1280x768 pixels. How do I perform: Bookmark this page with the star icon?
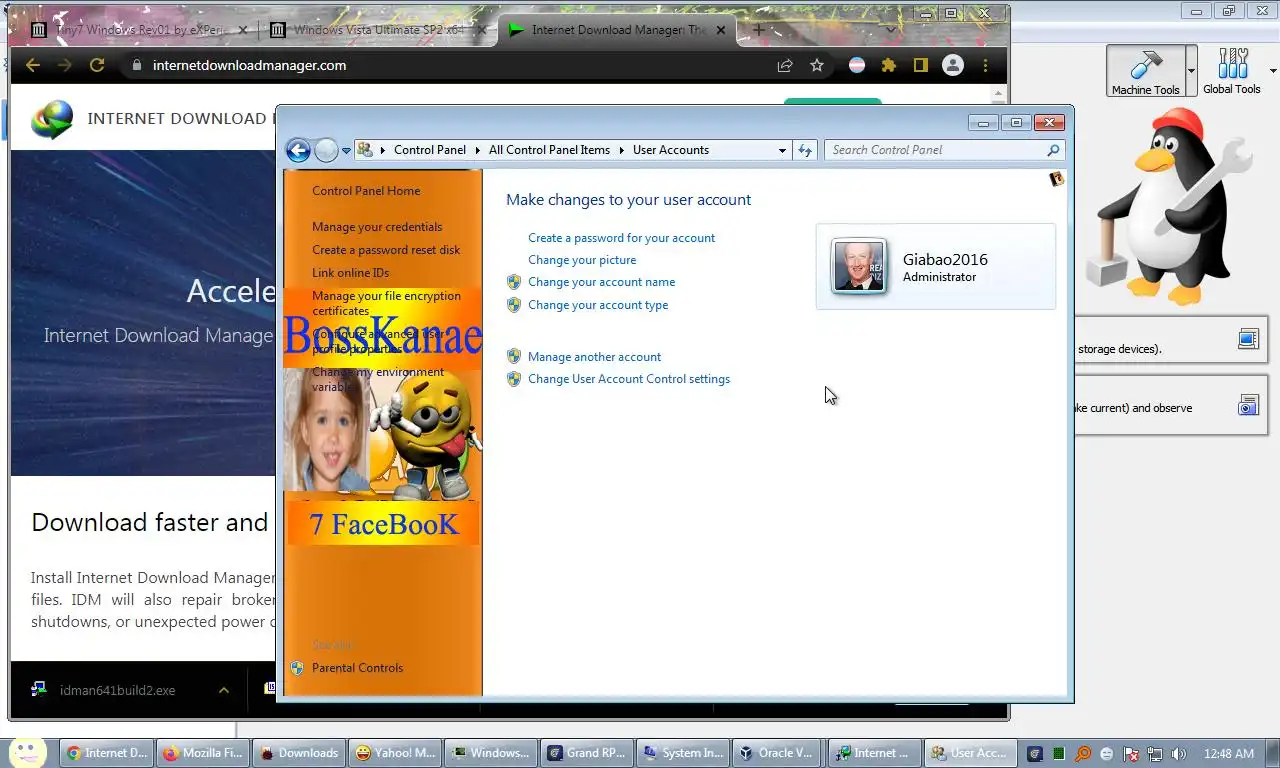[817, 65]
